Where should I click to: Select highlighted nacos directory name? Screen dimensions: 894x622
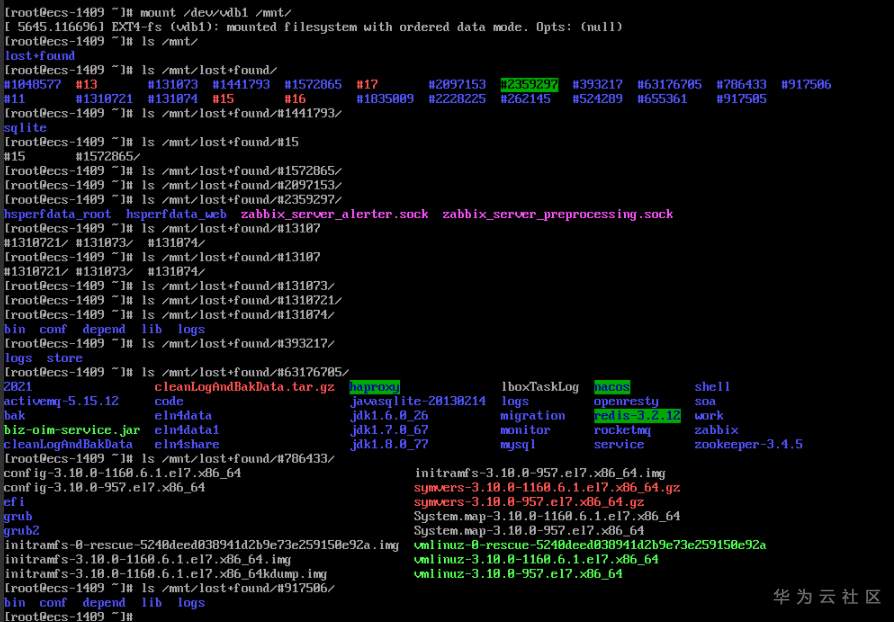pyautogui.click(x=612, y=387)
